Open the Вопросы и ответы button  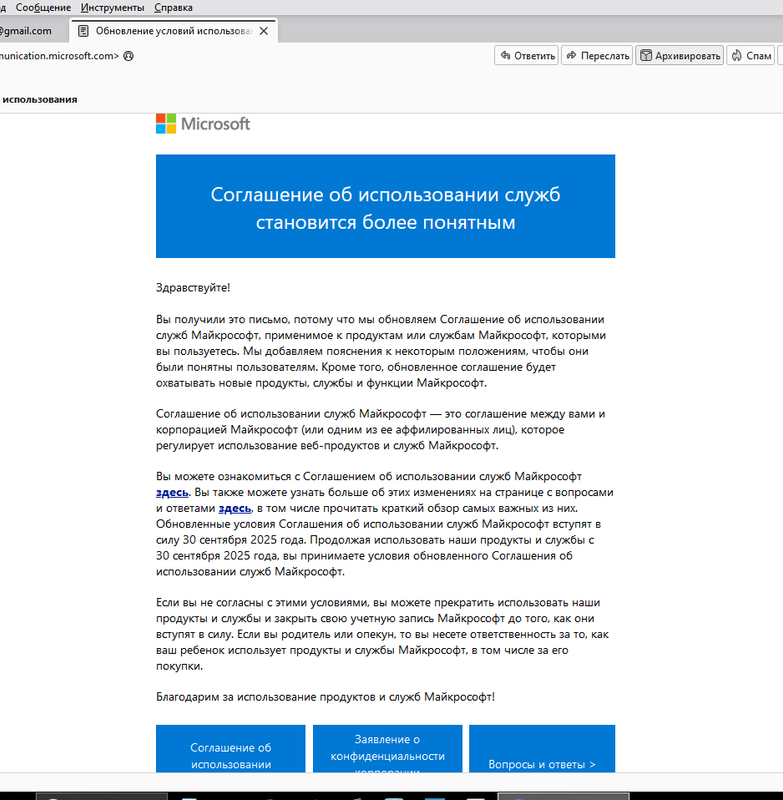(x=542, y=748)
